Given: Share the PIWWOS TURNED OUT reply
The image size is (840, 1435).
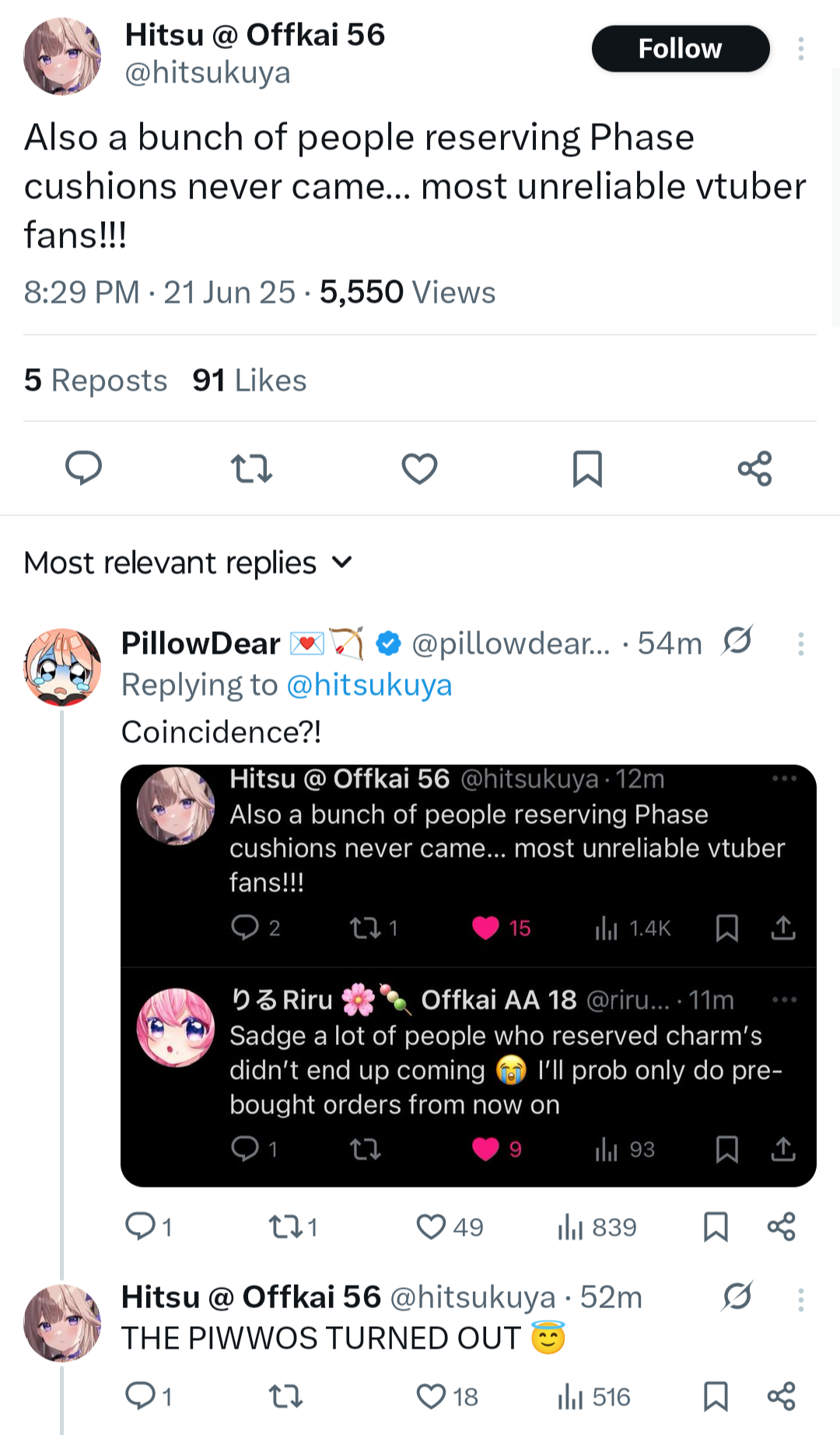Looking at the screenshot, I should (781, 1396).
